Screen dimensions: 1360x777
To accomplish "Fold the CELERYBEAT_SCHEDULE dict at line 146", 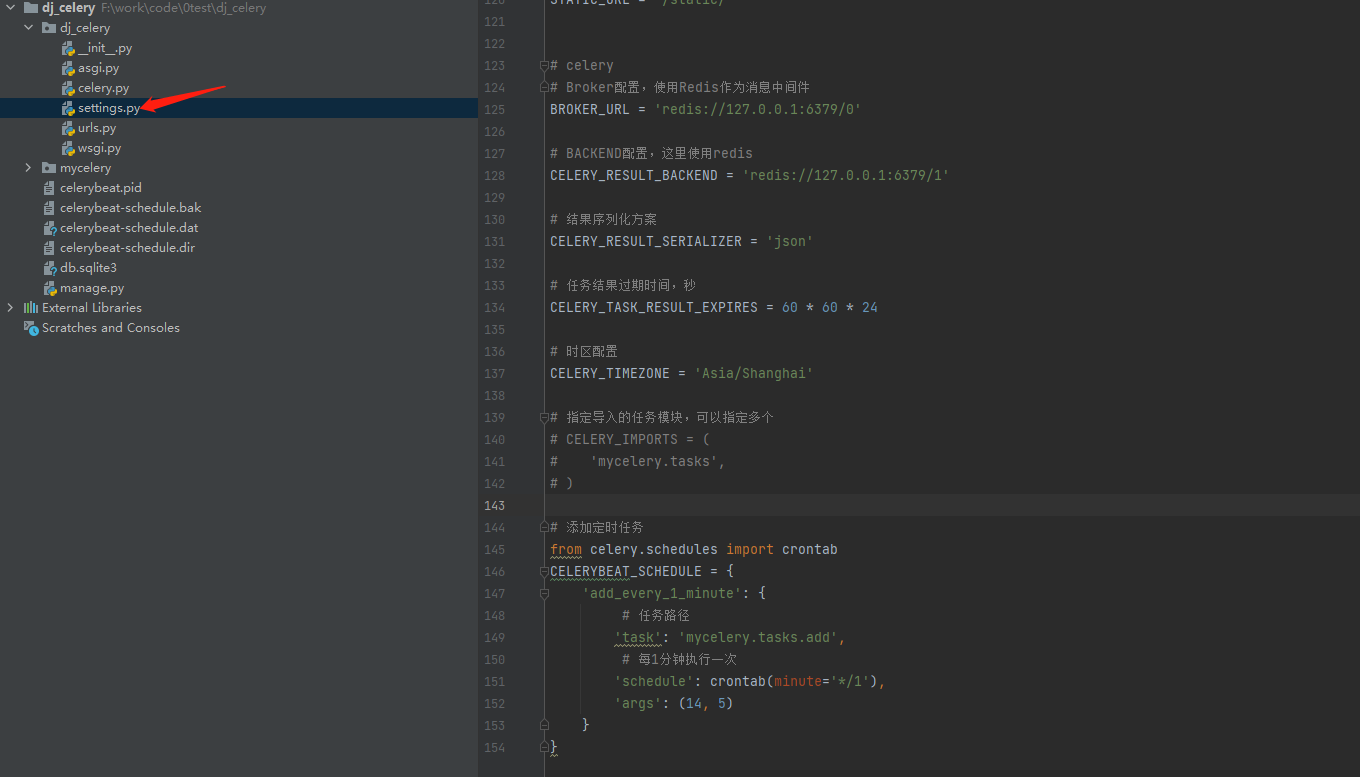I will click(x=544, y=572).
